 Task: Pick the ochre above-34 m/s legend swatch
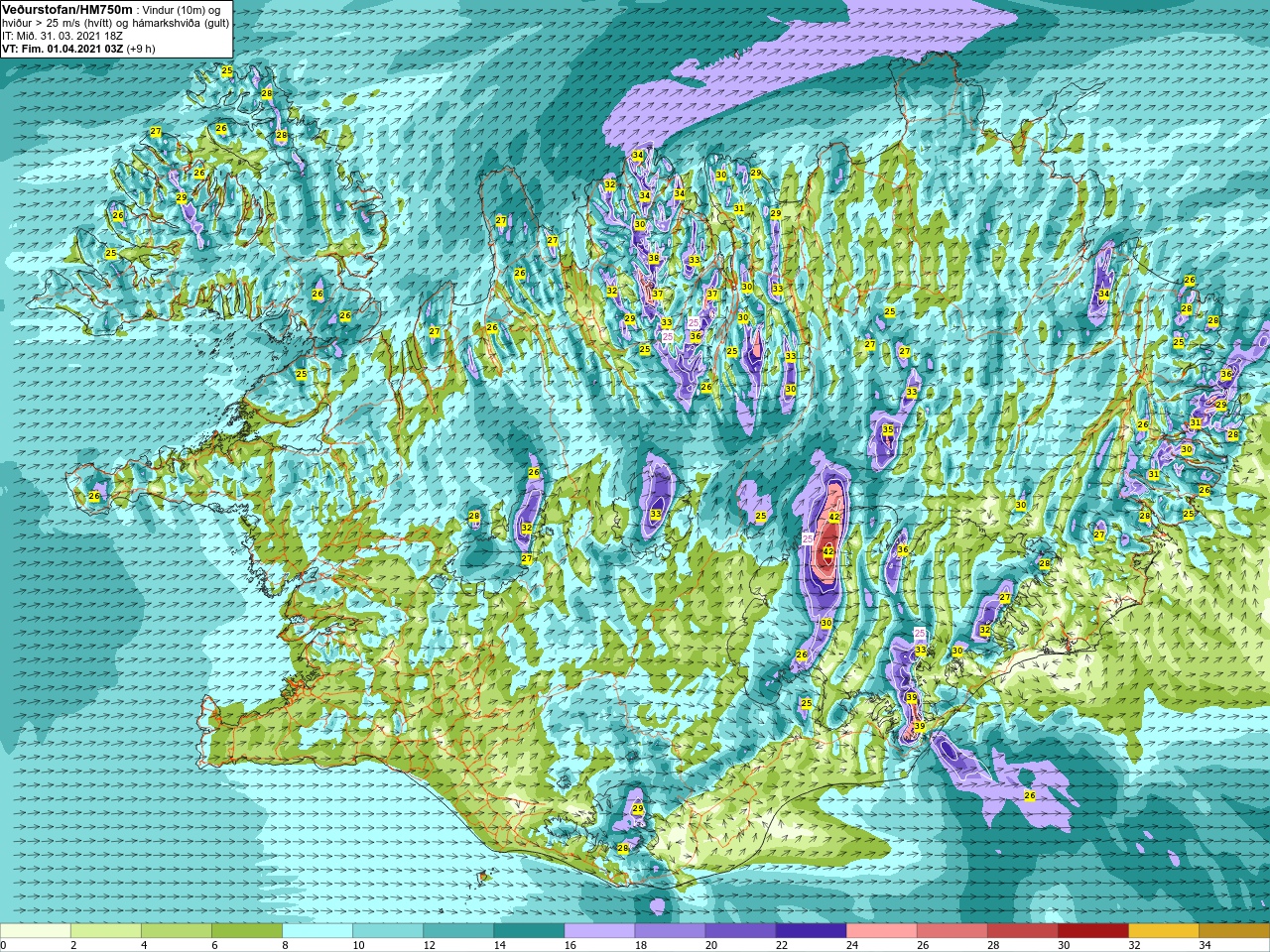point(1233,931)
